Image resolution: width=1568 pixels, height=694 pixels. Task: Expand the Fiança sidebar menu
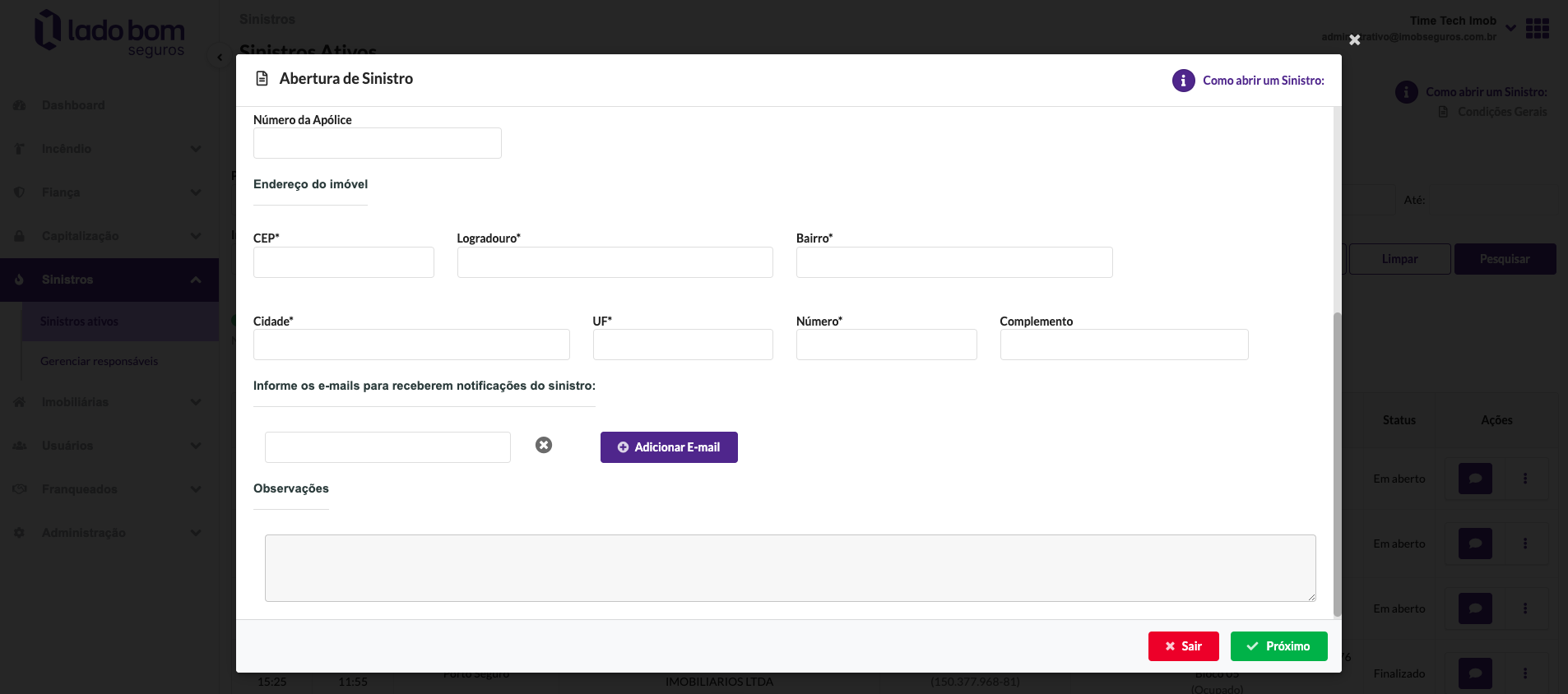tap(109, 192)
